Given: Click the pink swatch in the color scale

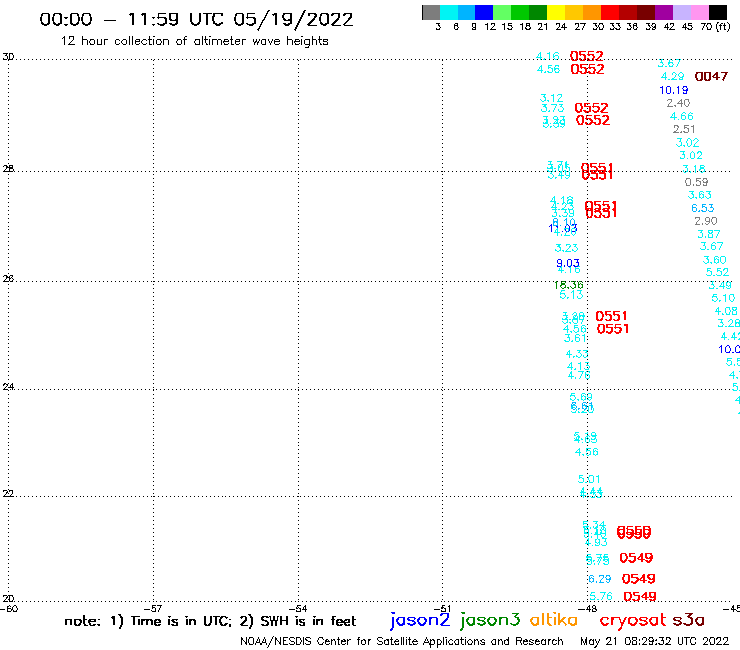Looking at the screenshot, I should (x=700, y=12).
